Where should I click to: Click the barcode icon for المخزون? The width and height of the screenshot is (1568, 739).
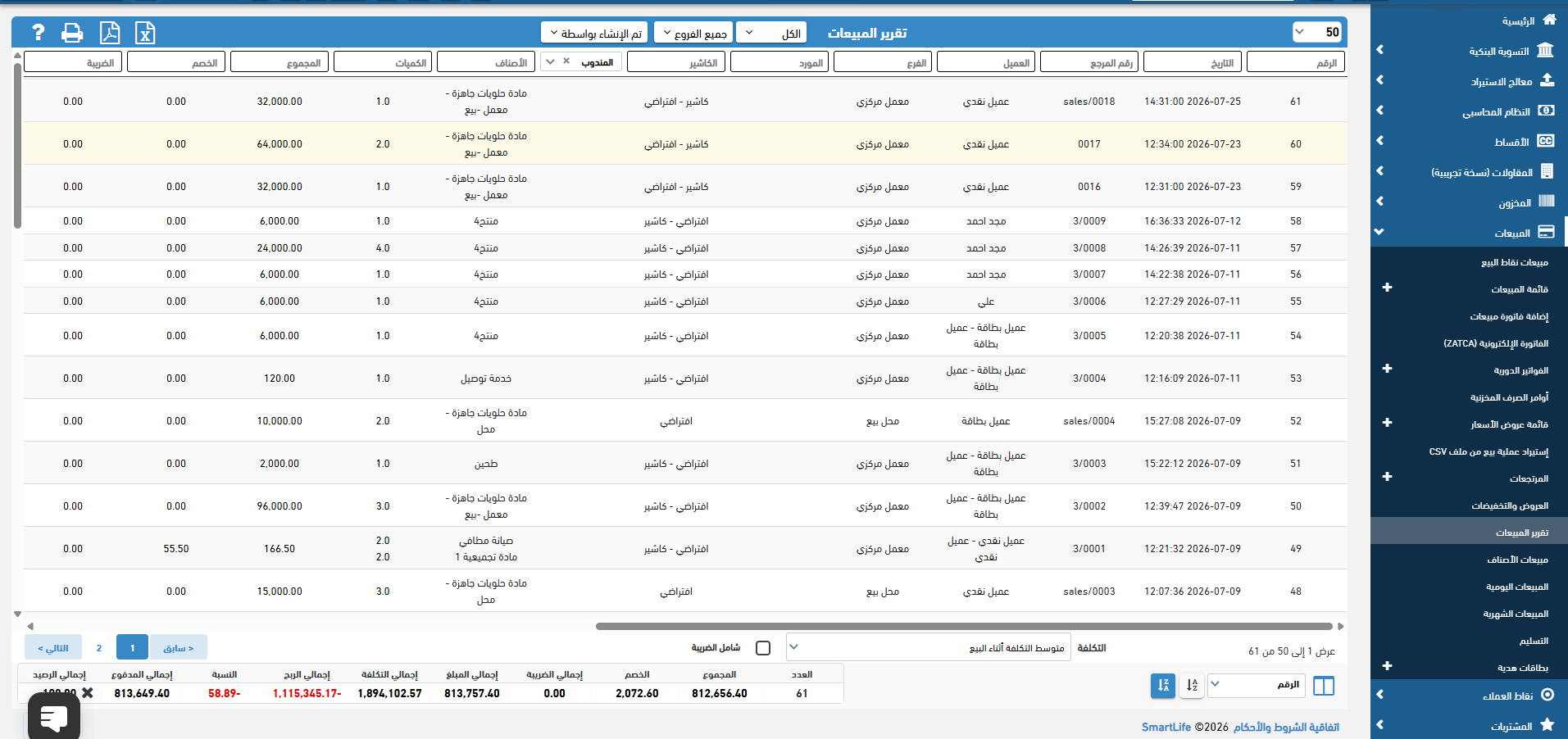[1547, 202]
